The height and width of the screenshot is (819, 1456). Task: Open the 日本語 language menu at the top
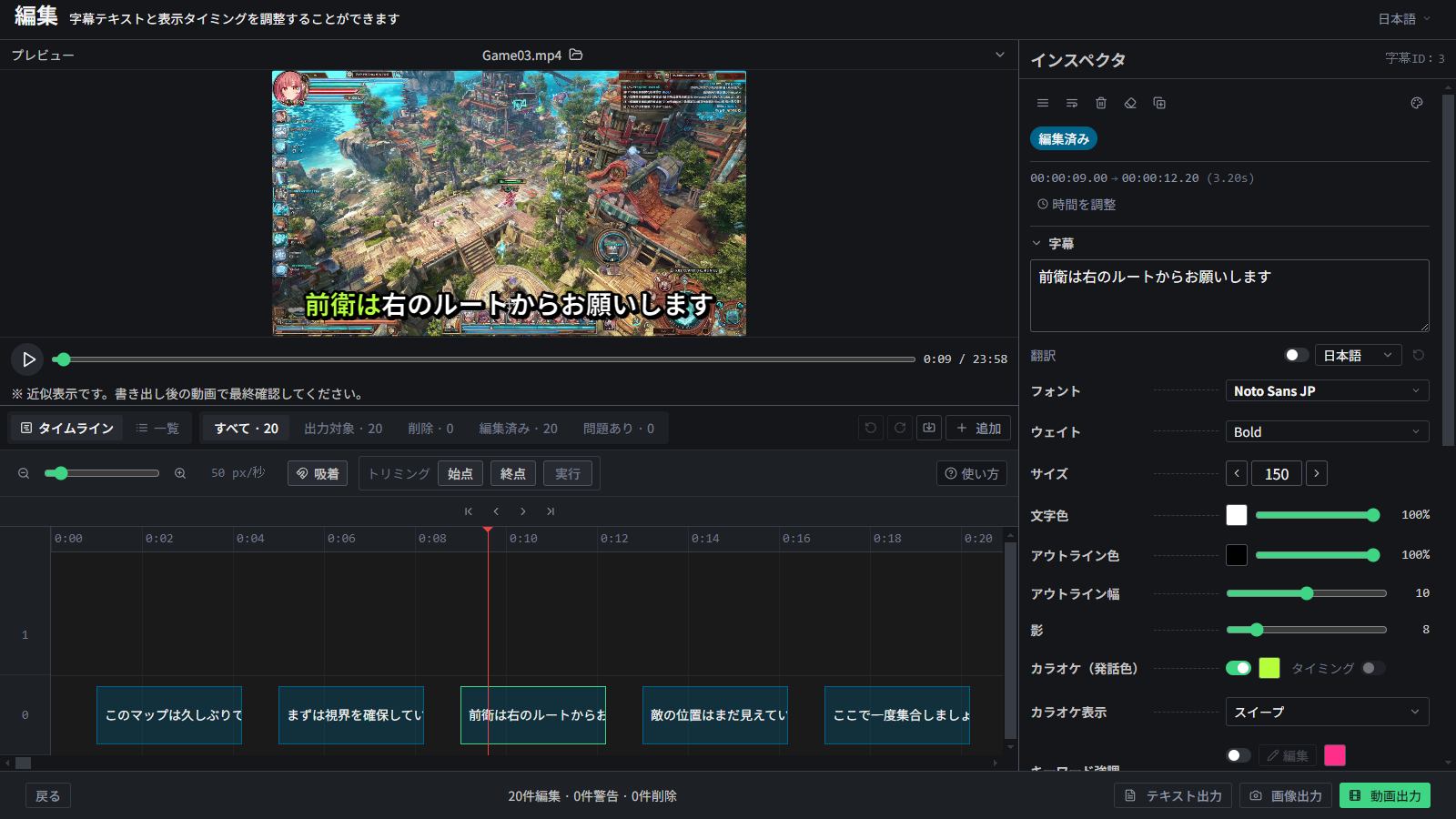[1404, 19]
